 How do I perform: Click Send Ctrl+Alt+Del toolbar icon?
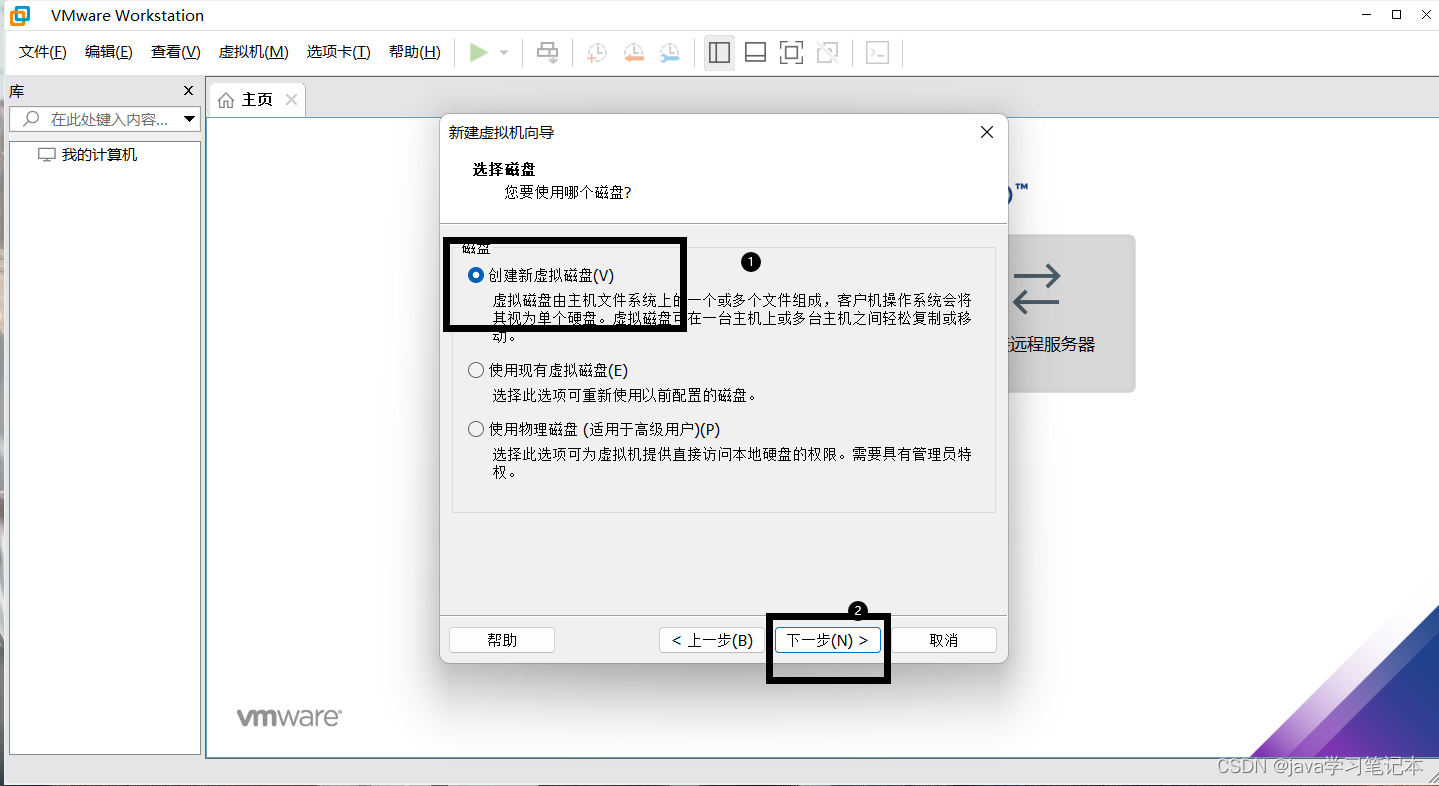548,53
